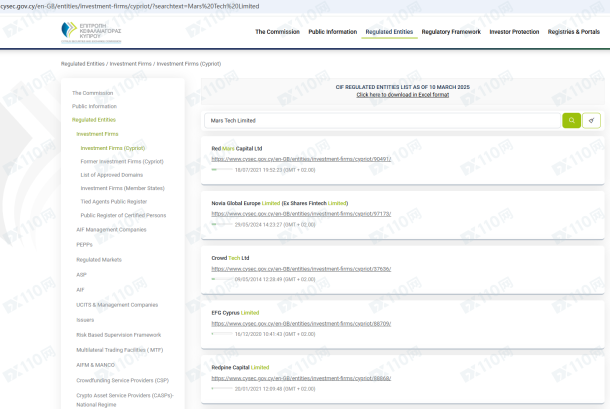Click the Investment Firms (Cypriot) breadcrumb
610x409 pixels.
pyautogui.click(x=189, y=64)
